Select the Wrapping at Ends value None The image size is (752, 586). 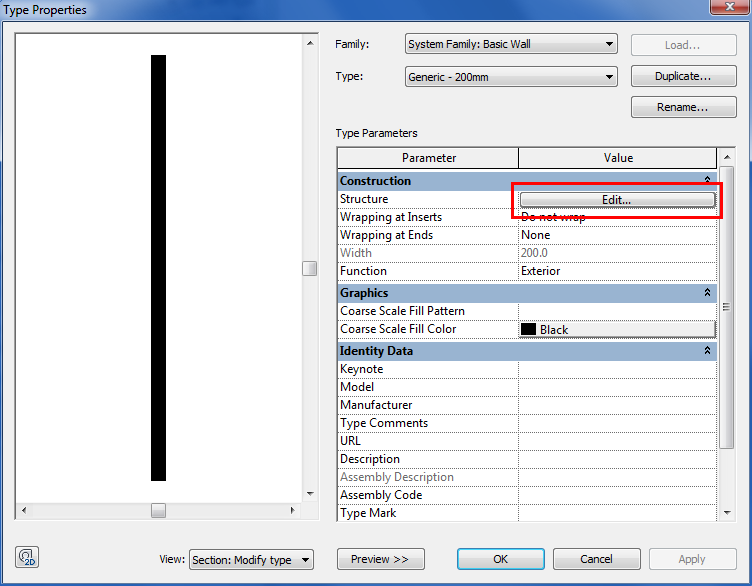(x=617, y=235)
